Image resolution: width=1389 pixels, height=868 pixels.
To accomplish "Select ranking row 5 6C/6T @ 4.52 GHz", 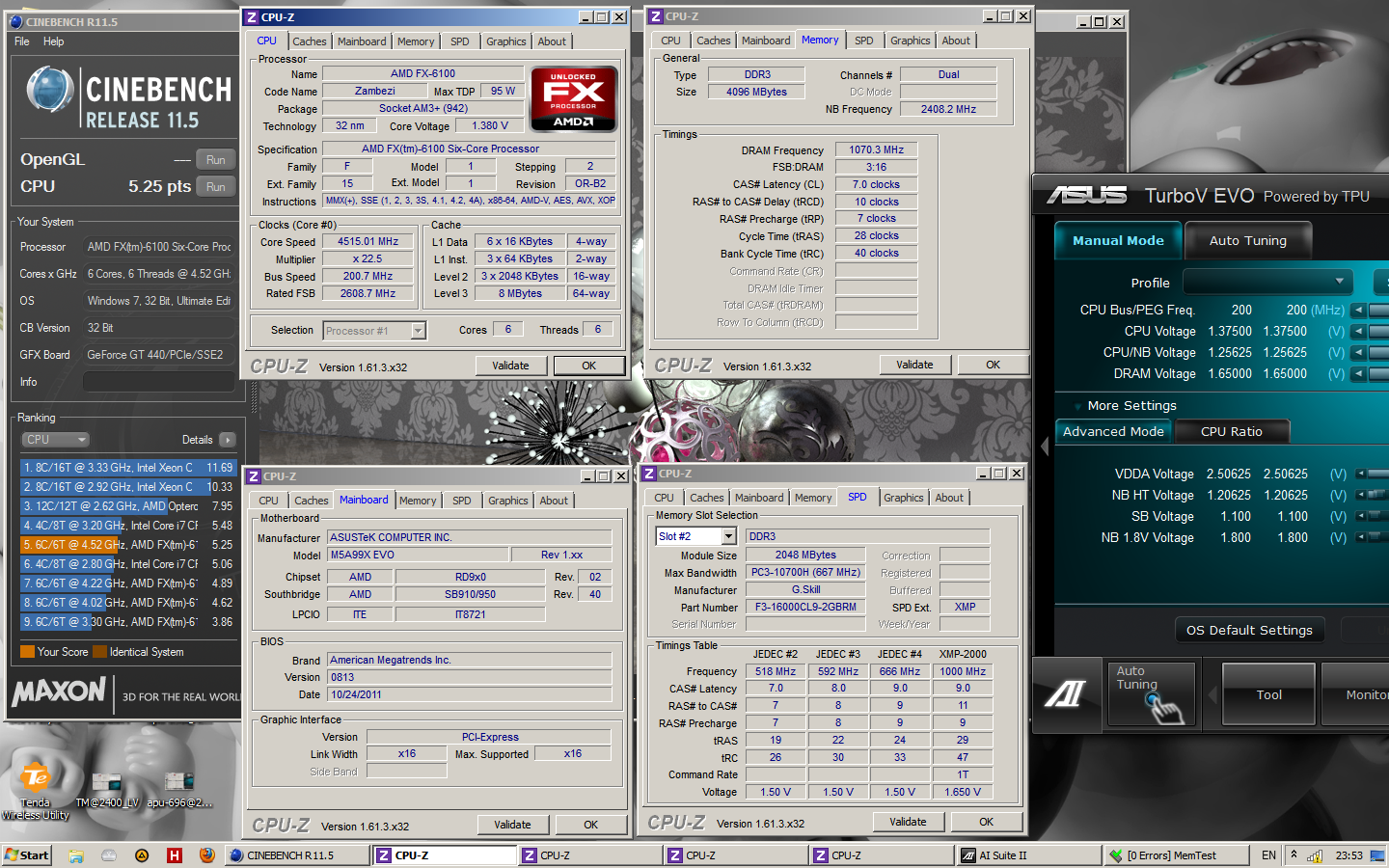I will click(x=127, y=545).
